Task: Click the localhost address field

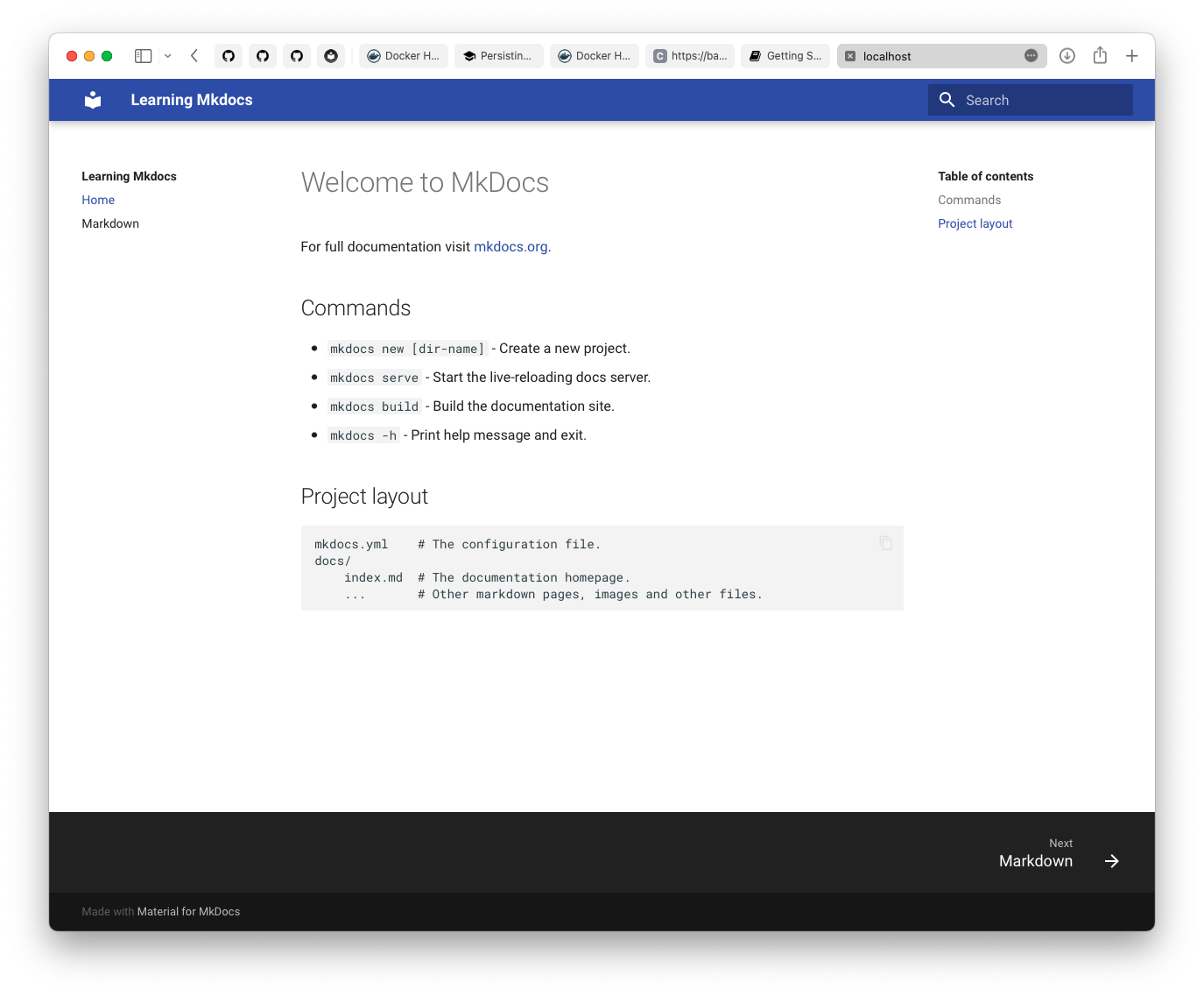Action: point(942,56)
